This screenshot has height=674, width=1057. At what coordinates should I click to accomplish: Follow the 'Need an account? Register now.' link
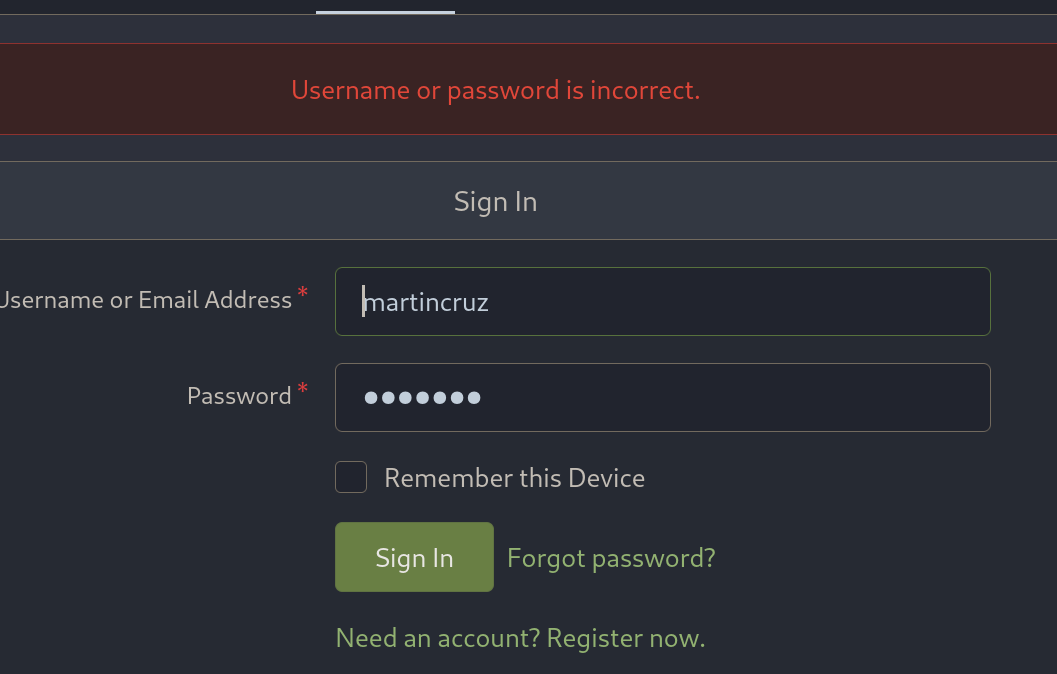point(520,638)
